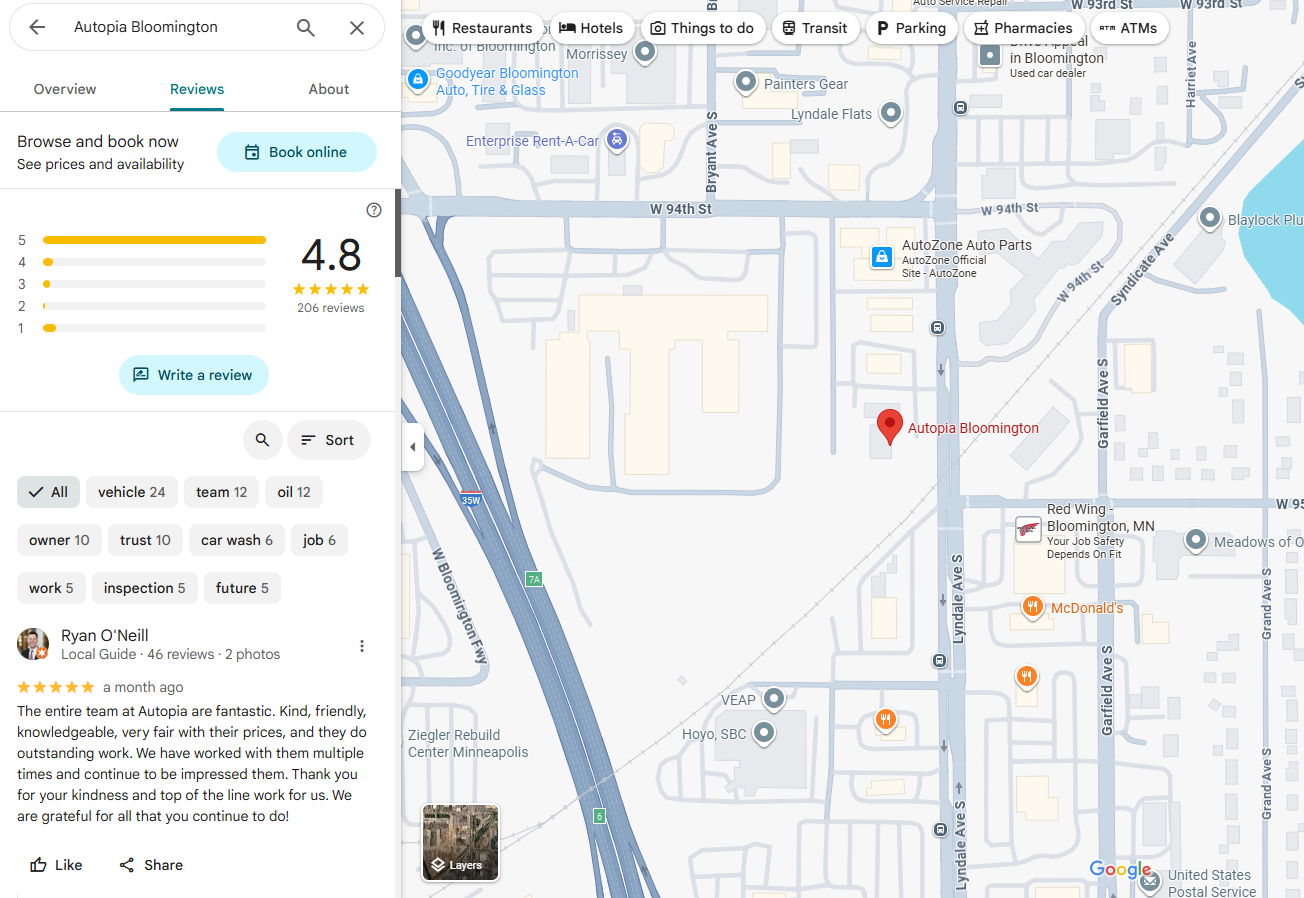1304x898 pixels.
Task: Click the Red Wing store logo marker
Action: pyautogui.click(x=1028, y=529)
